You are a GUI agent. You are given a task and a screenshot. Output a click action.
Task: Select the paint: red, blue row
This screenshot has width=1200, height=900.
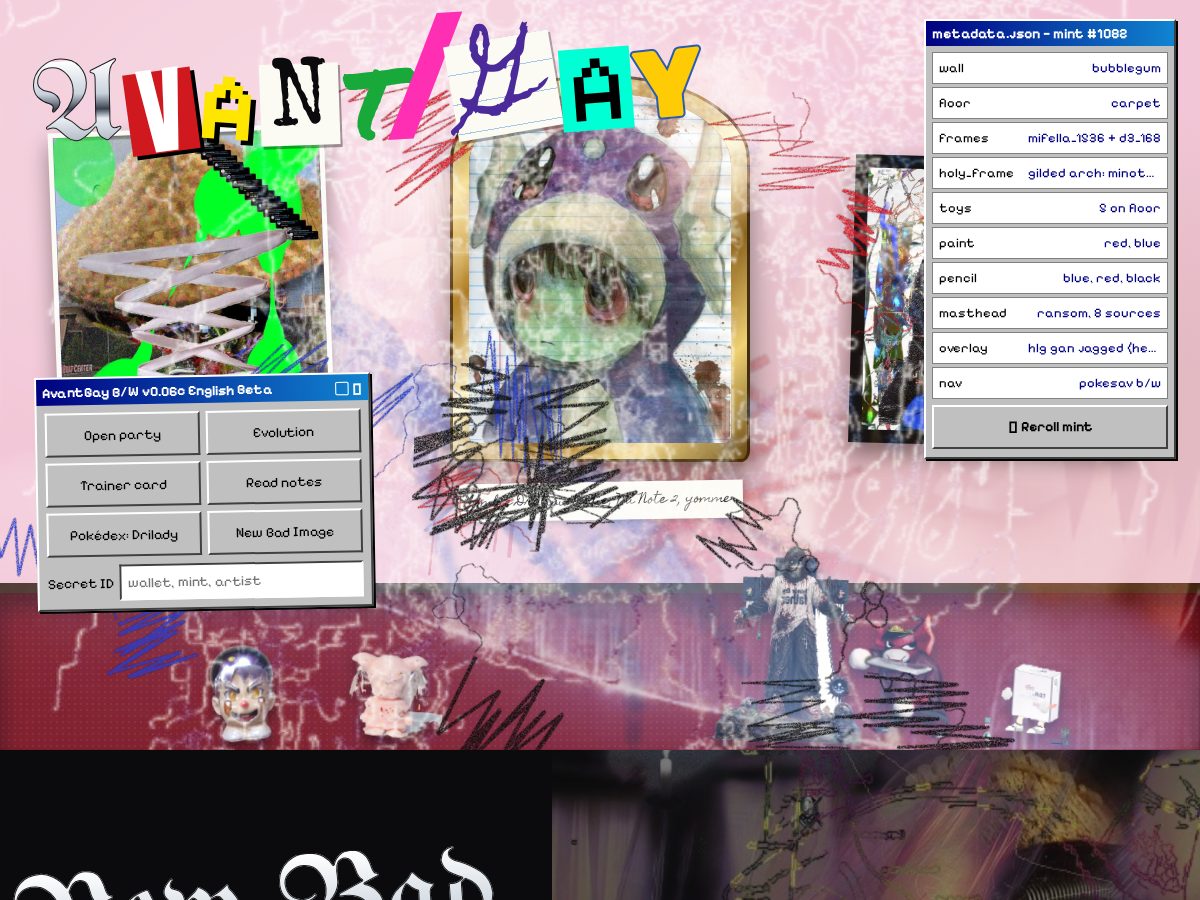point(1050,243)
